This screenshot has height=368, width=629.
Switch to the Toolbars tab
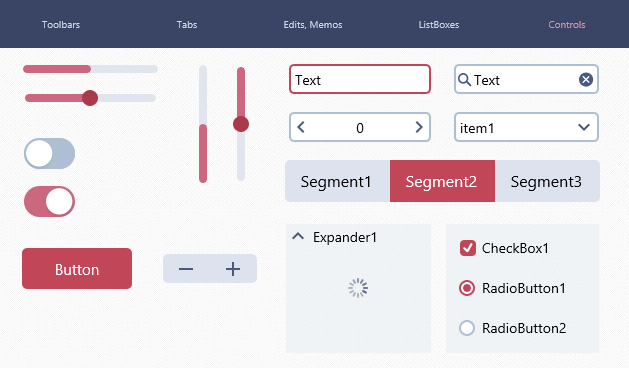point(61,24)
